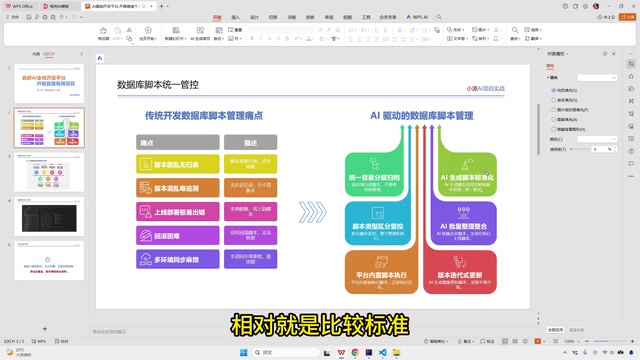Select slide 3 thumbnail
Screen dimensions: 640x360
tap(49, 172)
